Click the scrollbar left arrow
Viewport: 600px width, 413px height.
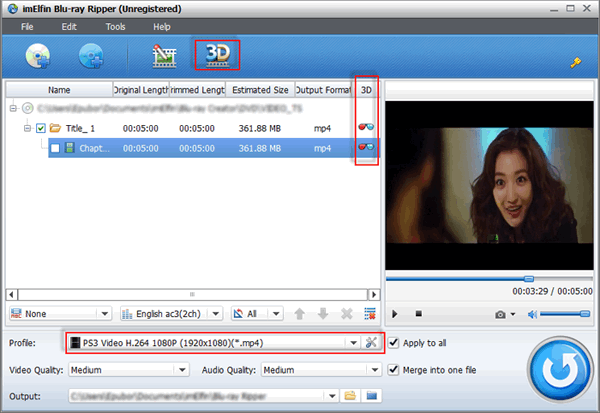[11, 294]
